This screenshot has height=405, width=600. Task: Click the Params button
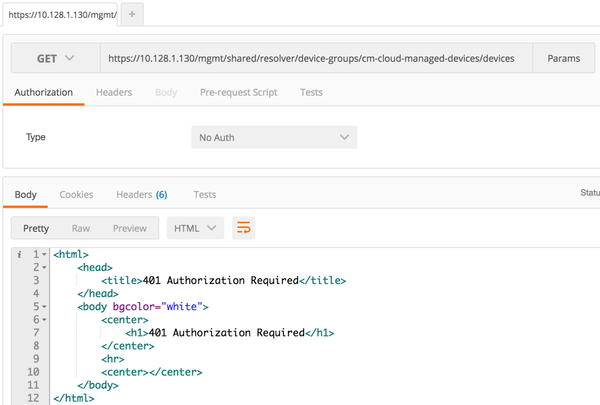pos(563,59)
